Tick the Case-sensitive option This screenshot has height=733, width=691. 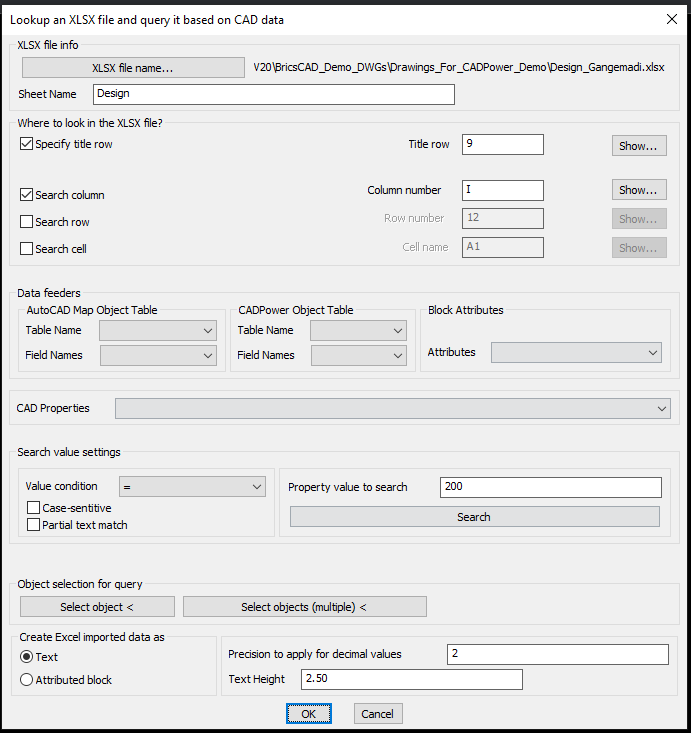click(x=34, y=508)
